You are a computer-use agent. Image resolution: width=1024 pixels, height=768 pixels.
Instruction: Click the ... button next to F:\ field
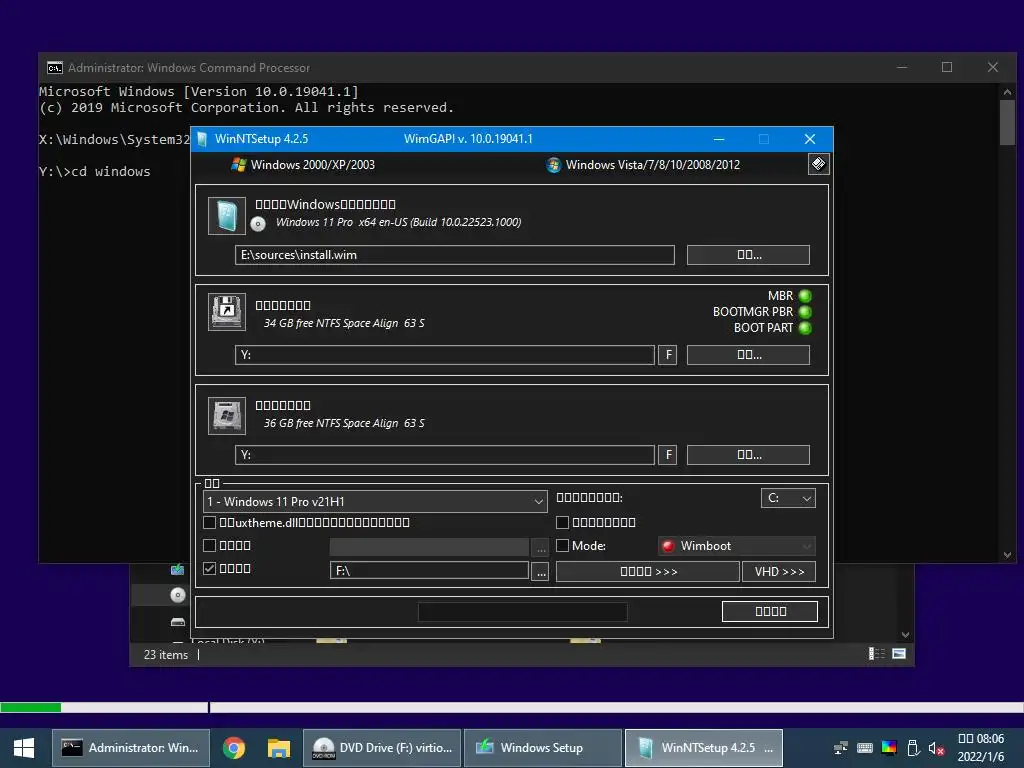pos(541,571)
